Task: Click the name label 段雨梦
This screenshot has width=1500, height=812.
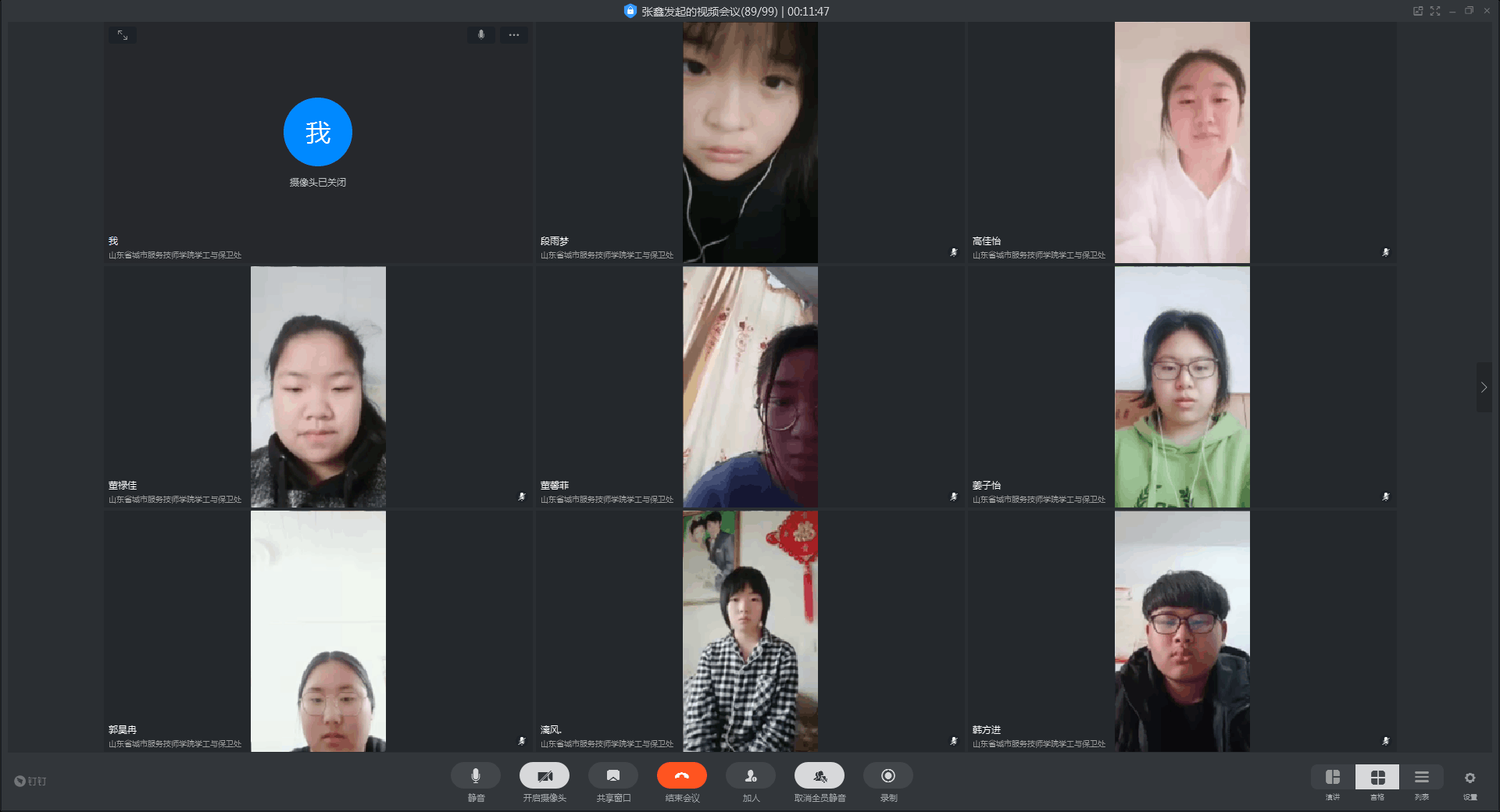Action: pos(555,241)
